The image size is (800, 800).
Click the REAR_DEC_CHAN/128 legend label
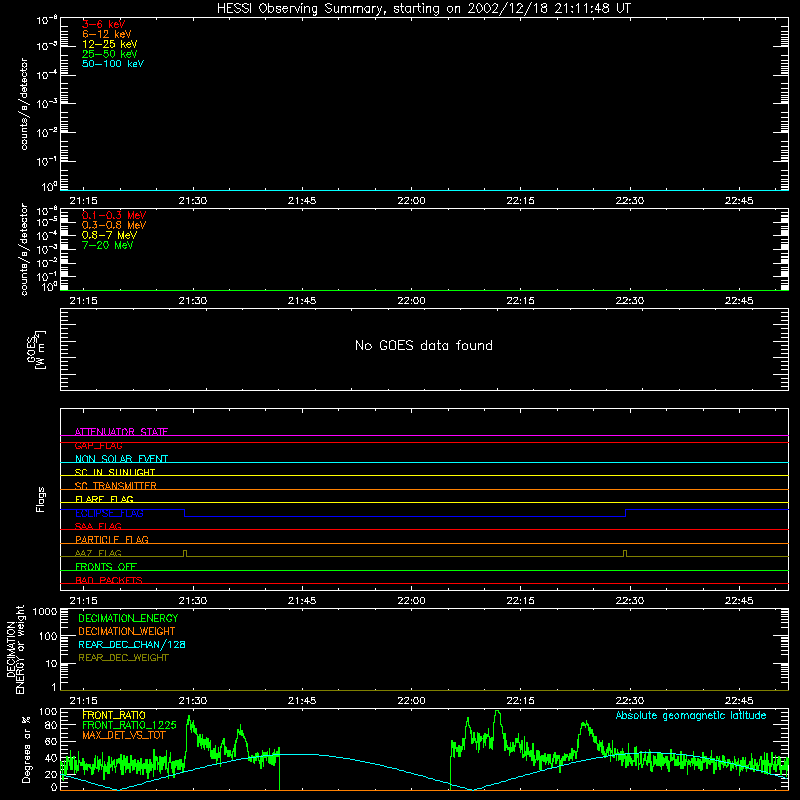132,644
